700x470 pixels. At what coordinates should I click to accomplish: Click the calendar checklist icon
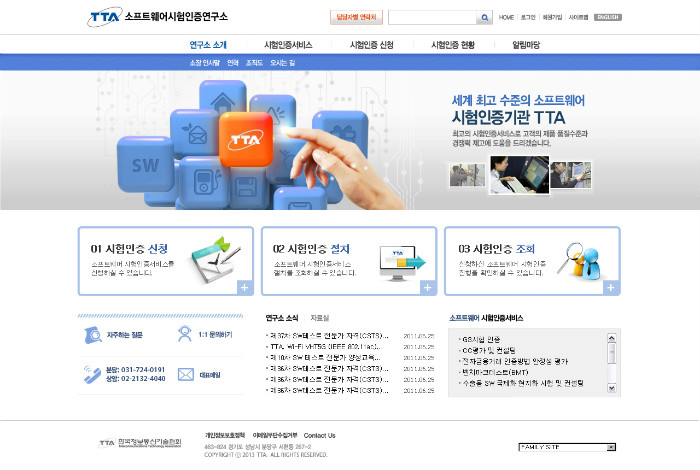point(215,260)
